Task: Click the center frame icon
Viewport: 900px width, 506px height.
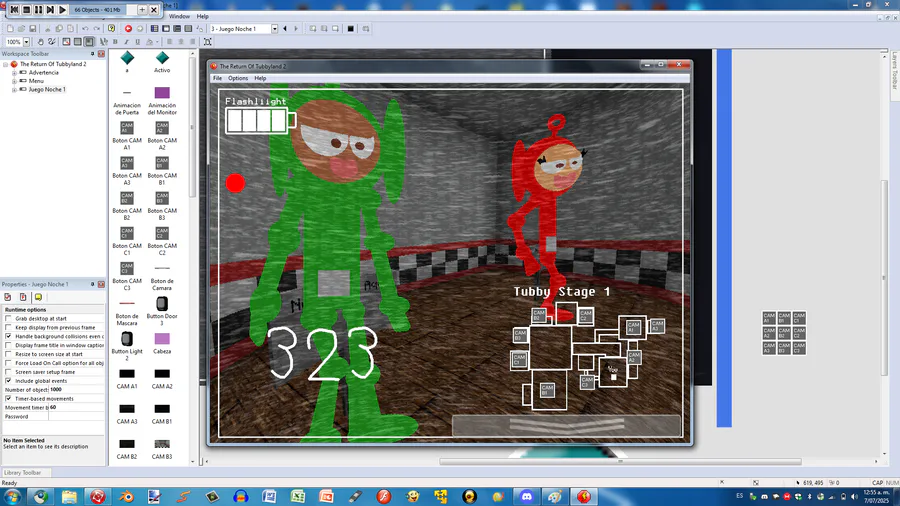Action: coord(207,42)
